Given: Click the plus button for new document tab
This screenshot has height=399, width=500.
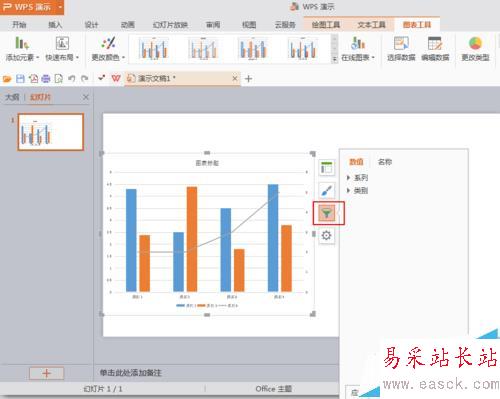Looking at the screenshot, I should (248, 79).
